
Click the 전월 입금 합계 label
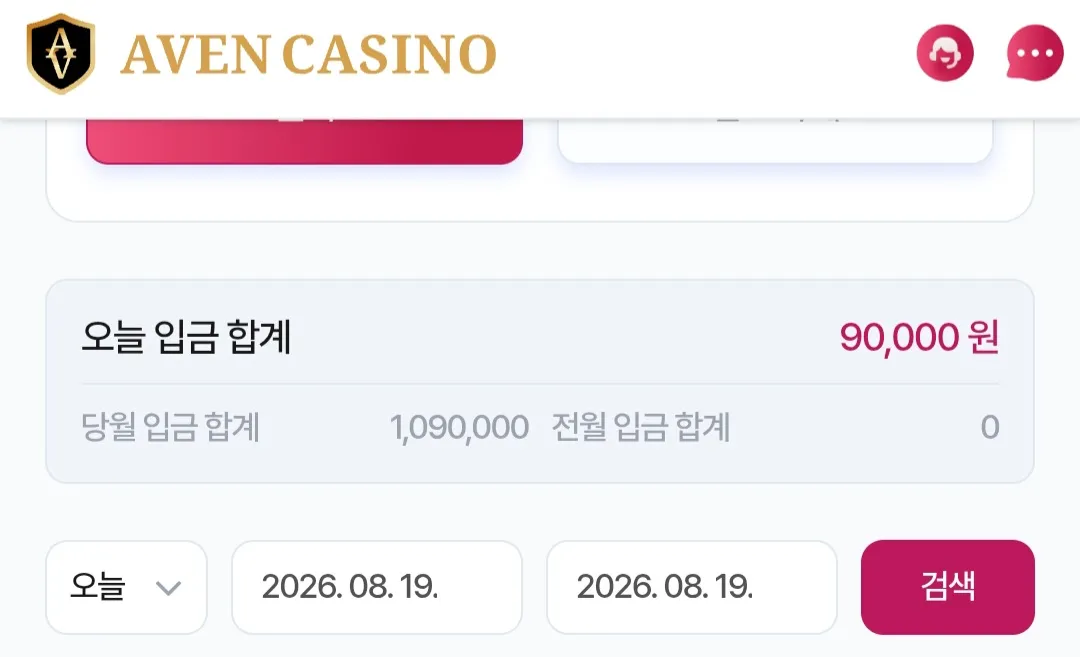click(641, 427)
